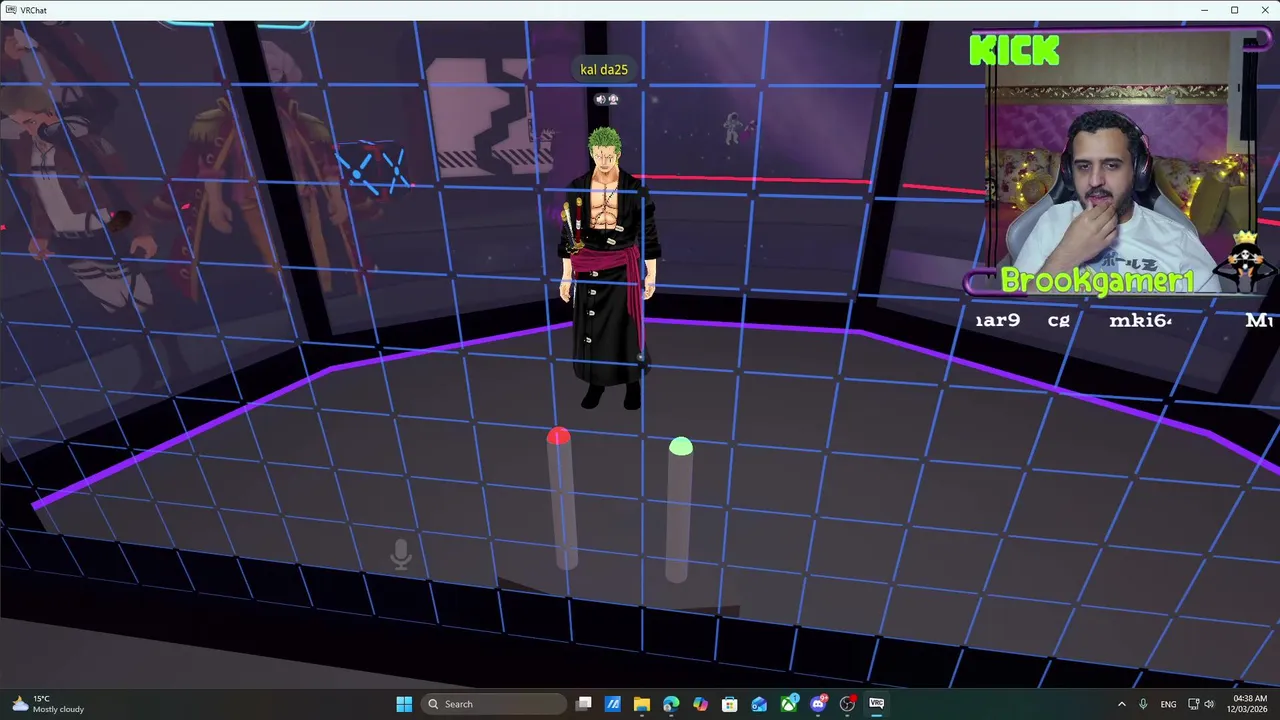Screen dimensions: 1280x720
Task: Toggle the in-game microphone indicator
Action: (401, 555)
